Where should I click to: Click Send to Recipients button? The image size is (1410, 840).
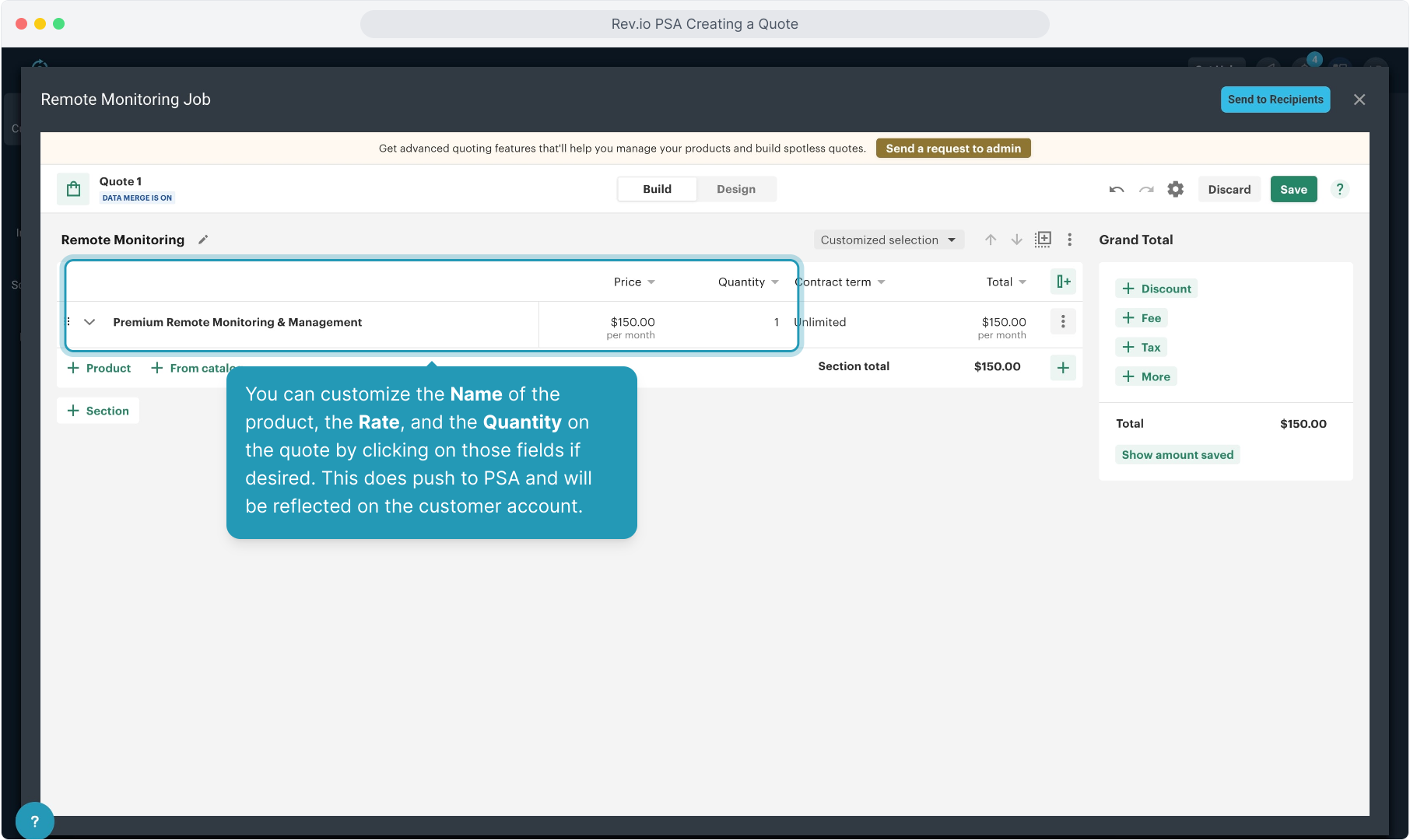pos(1275,100)
